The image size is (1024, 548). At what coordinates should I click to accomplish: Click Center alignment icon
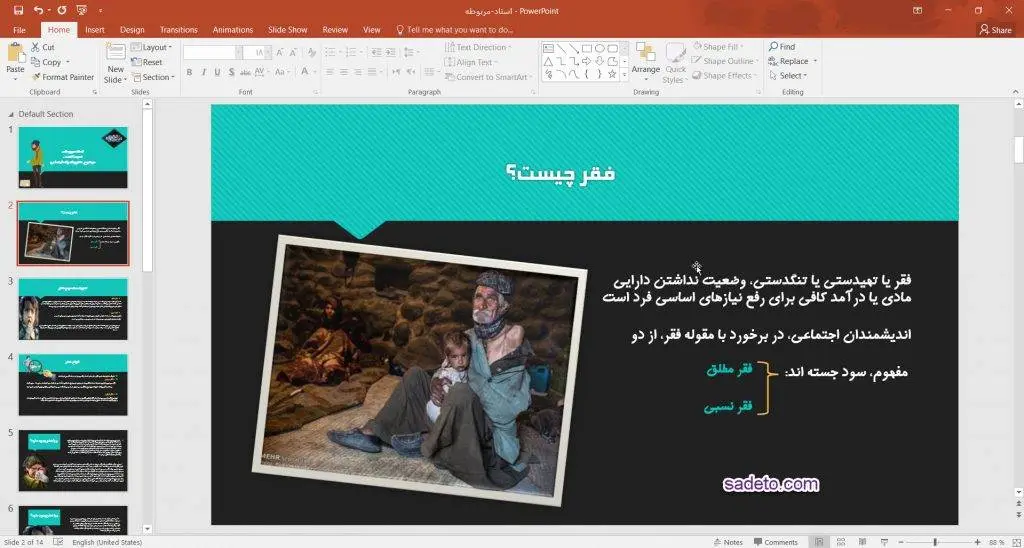[344, 72]
